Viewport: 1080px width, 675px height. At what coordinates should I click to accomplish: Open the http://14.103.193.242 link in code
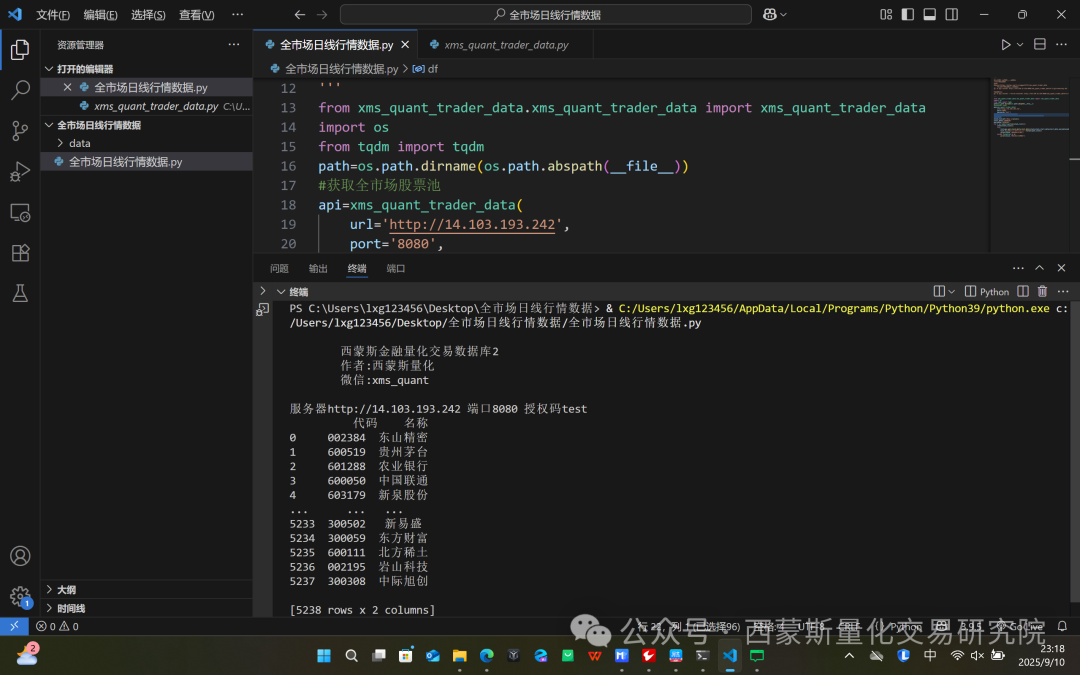click(472, 225)
